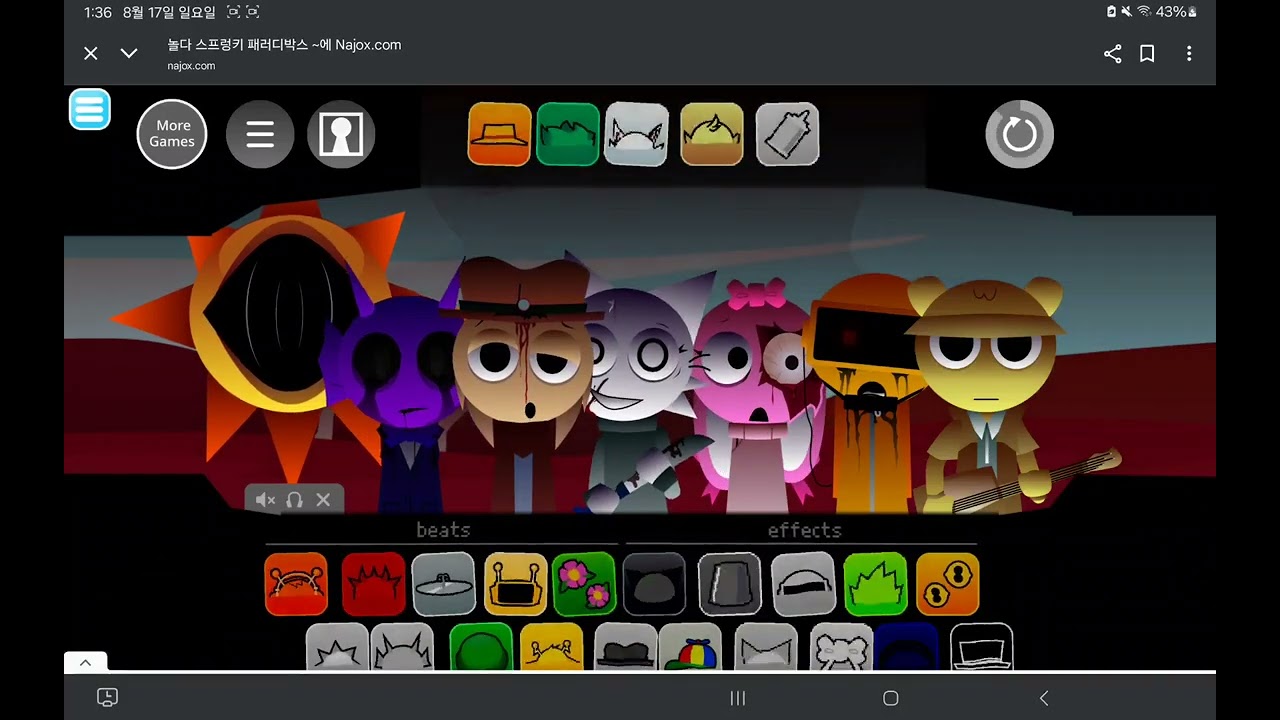Choose the dark blue sound icon

(x=908, y=646)
